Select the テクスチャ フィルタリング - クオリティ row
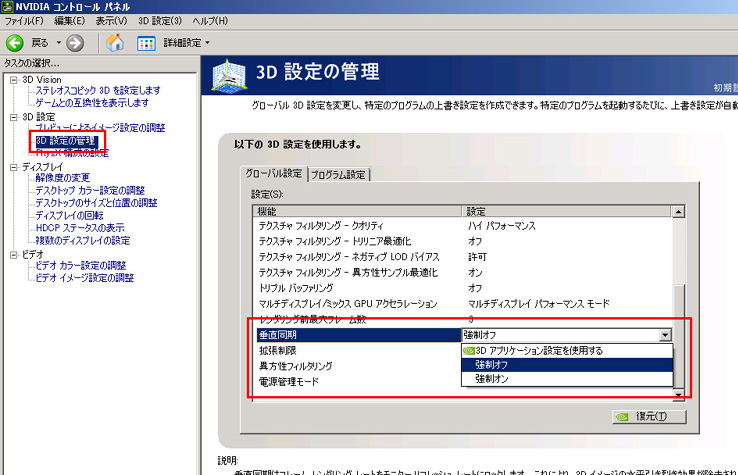Image resolution: width=738 pixels, height=475 pixels. [463, 226]
